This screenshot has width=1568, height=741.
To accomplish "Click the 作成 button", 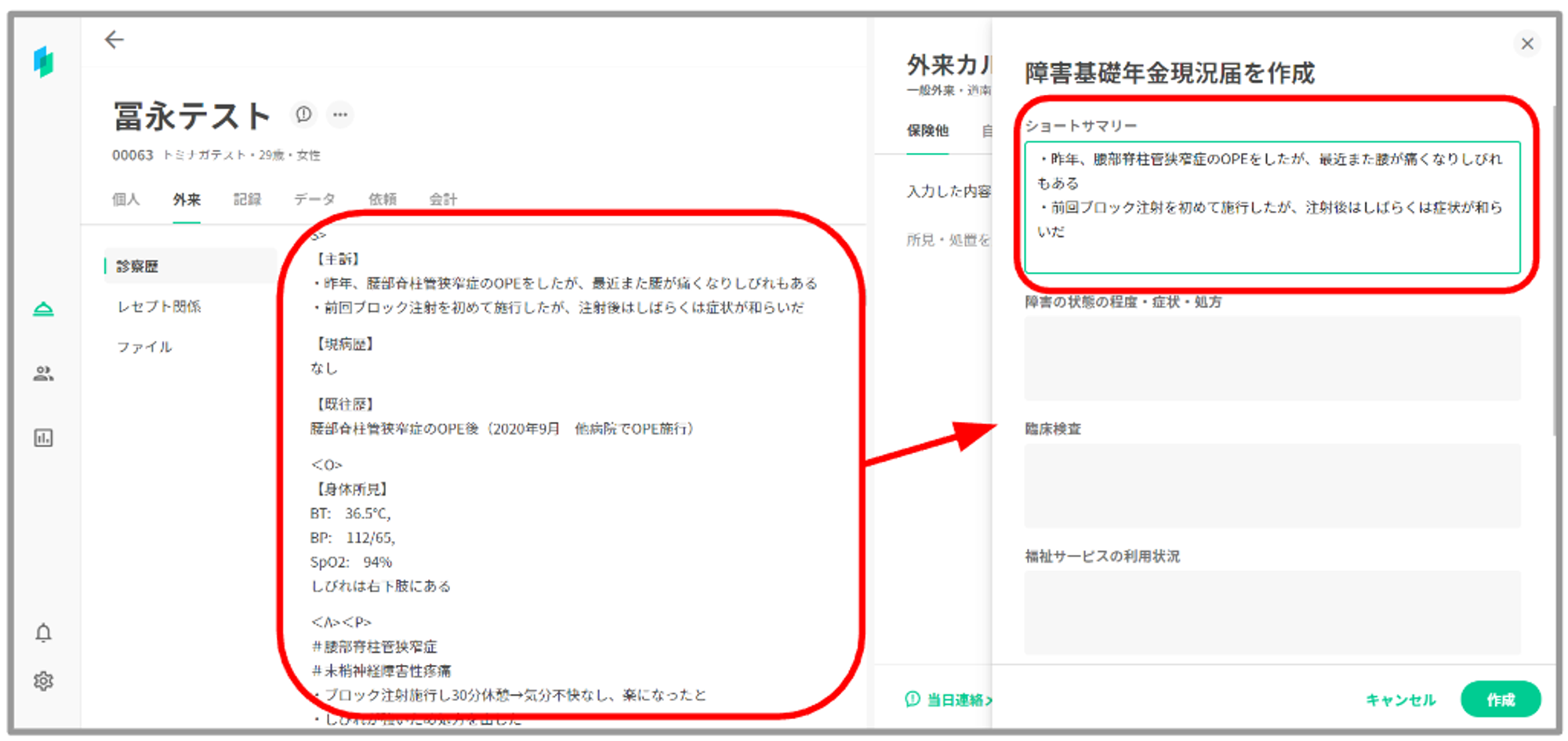I will pyautogui.click(x=1501, y=699).
